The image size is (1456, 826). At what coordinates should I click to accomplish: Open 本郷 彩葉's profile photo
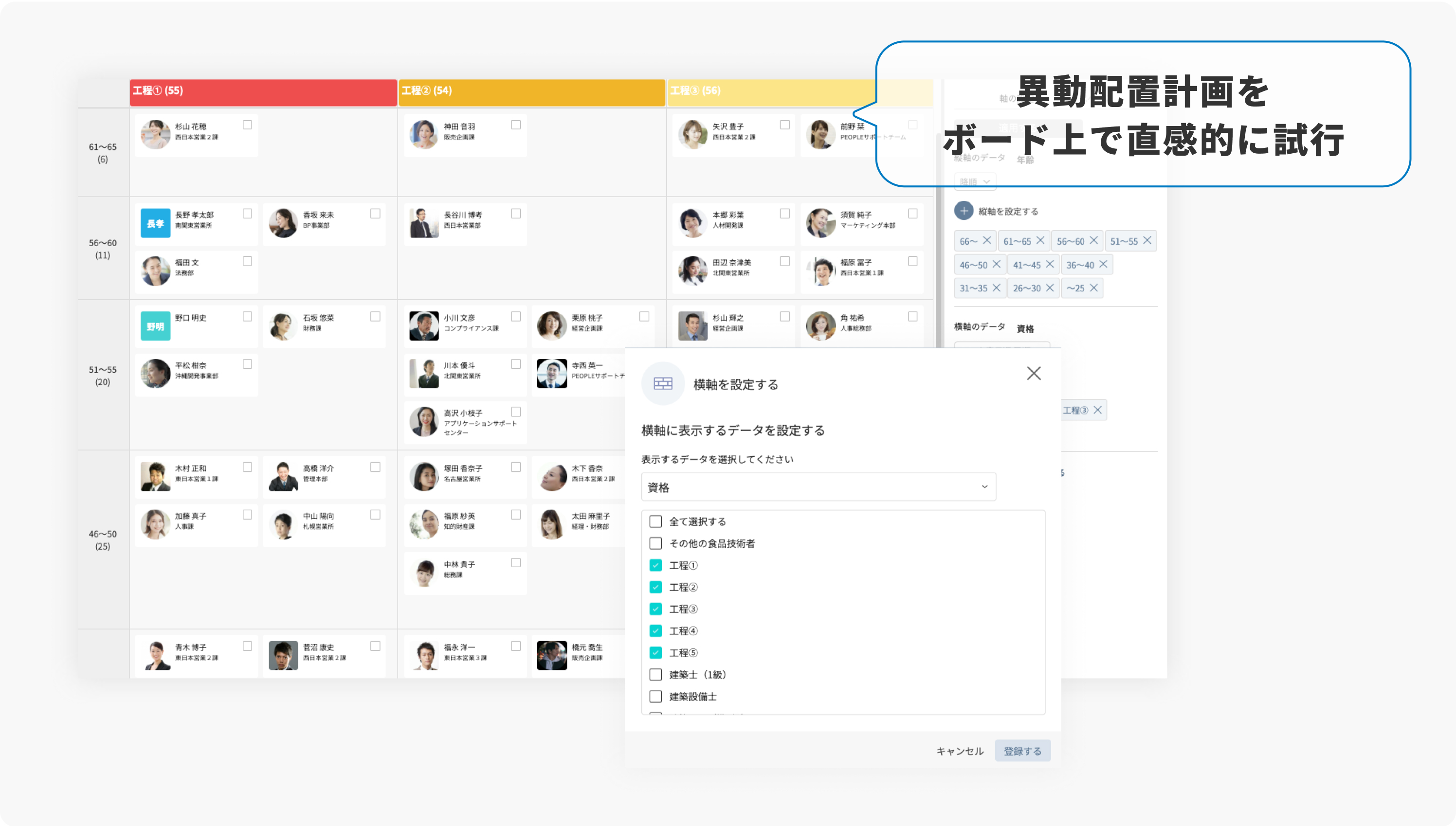point(692,223)
